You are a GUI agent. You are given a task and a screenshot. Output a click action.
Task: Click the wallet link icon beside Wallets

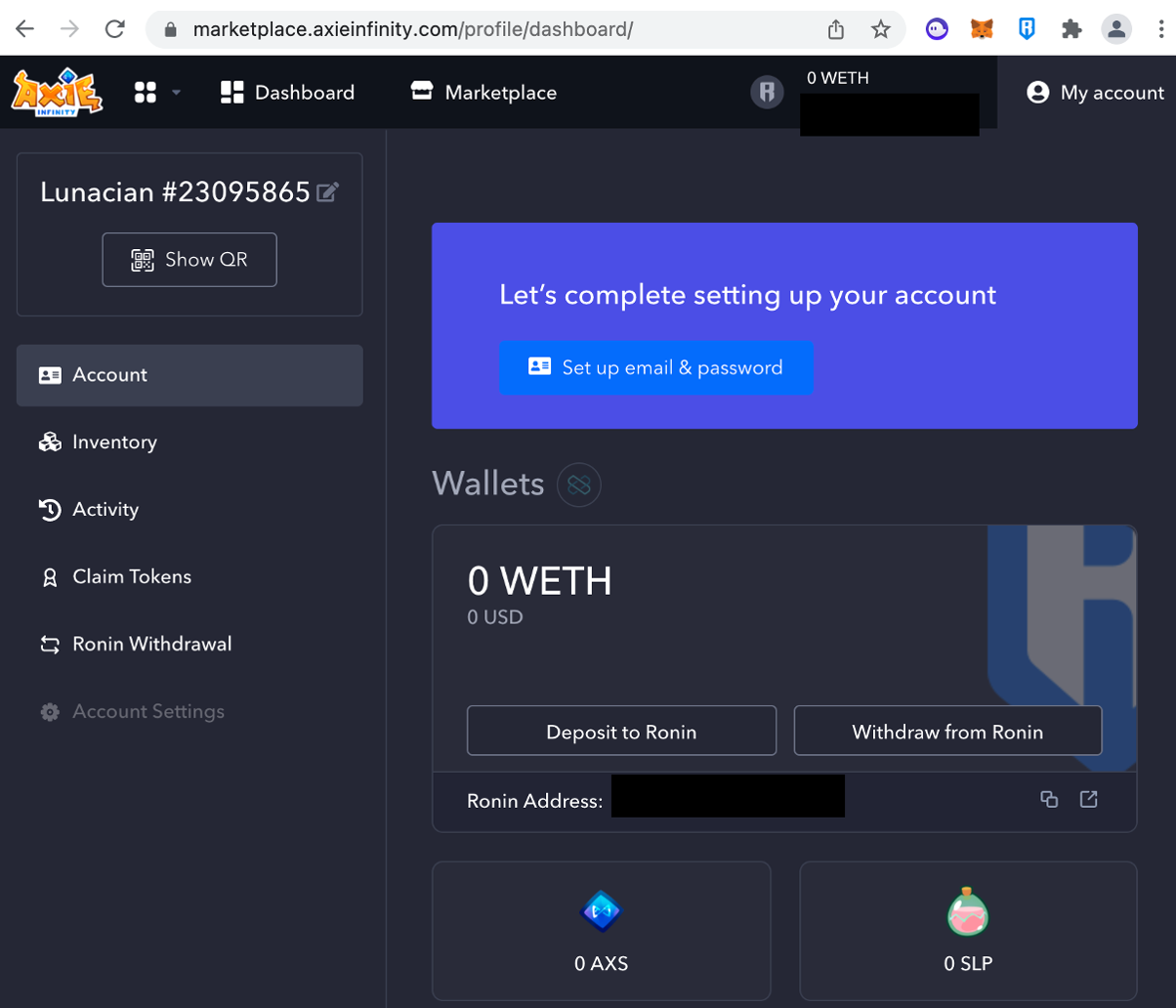tap(578, 484)
